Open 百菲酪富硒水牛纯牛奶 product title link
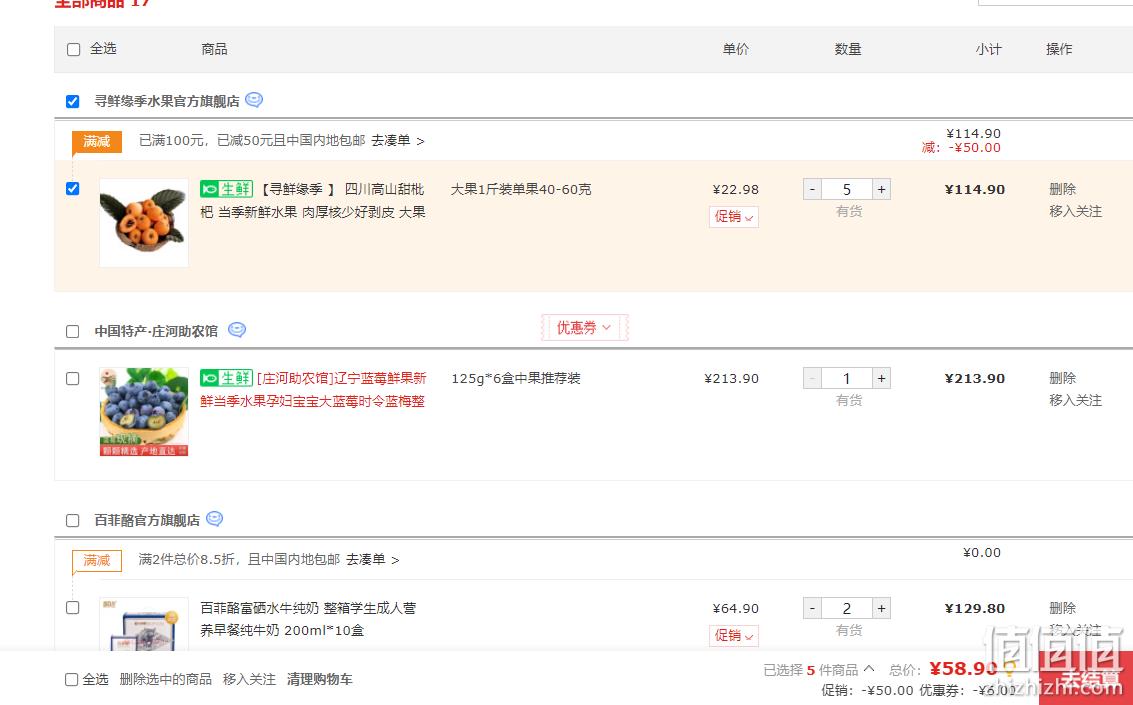1133x705 pixels. (309, 619)
